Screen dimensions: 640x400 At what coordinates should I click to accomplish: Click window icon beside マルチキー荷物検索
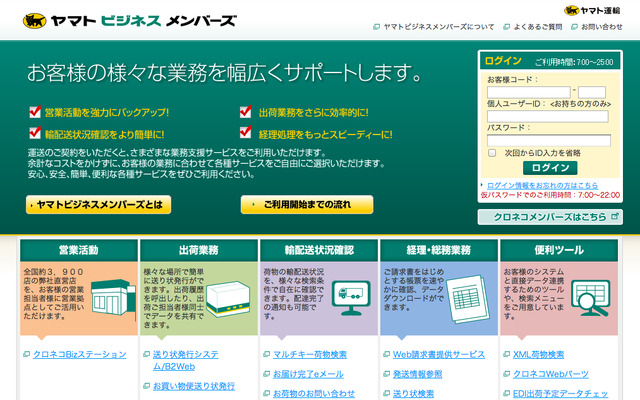267,354
